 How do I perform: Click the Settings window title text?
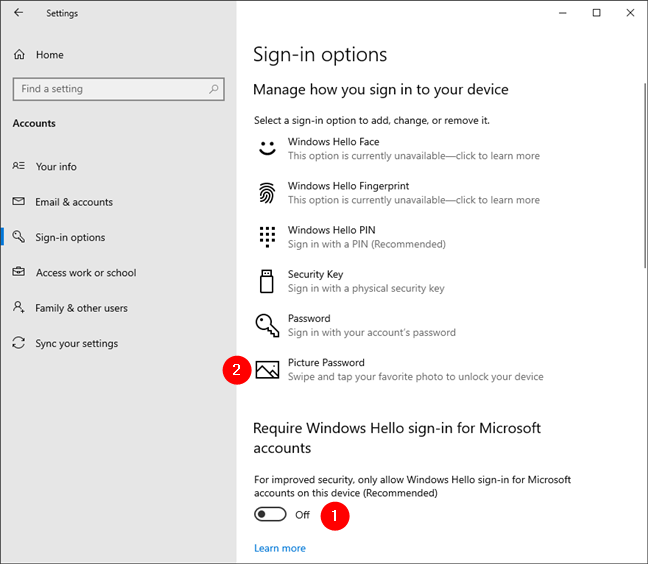pyautogui.click(x=62, y=13)
